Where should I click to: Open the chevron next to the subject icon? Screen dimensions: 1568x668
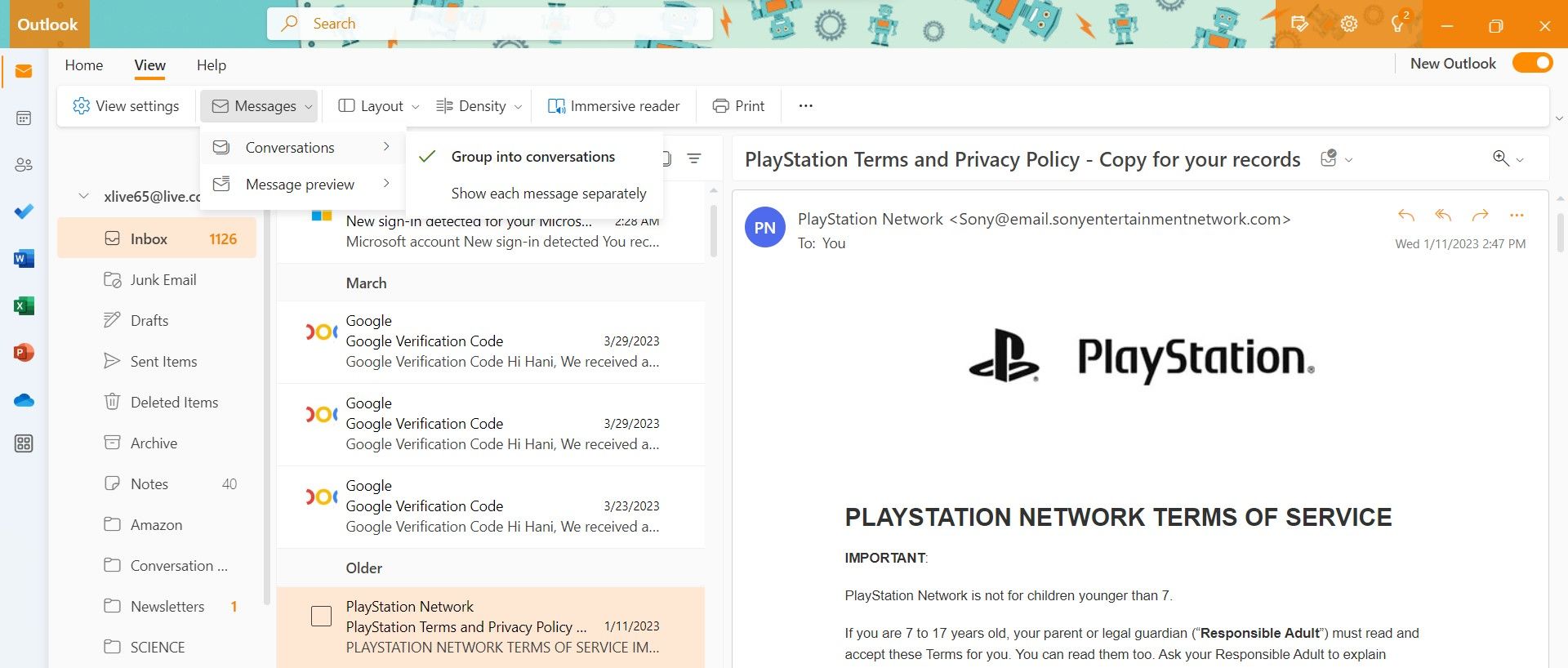(1349, 159)
